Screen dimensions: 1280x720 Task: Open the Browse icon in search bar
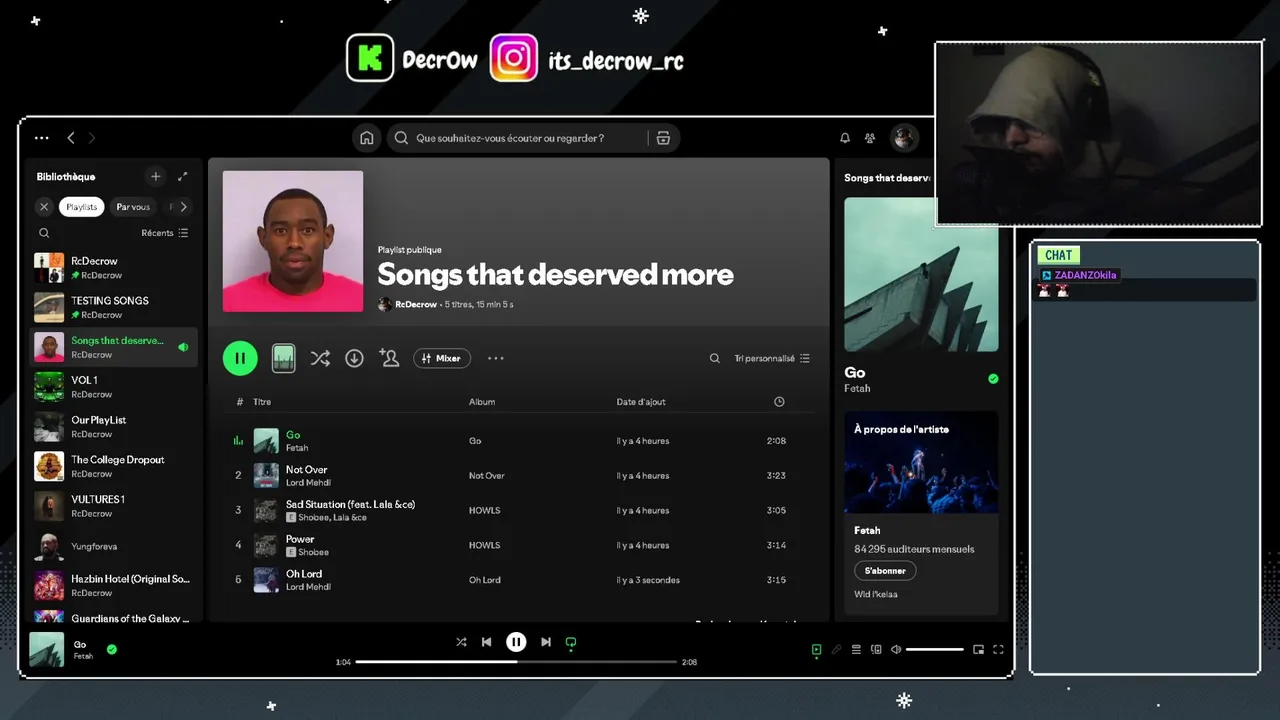click(x=663, y=138)
